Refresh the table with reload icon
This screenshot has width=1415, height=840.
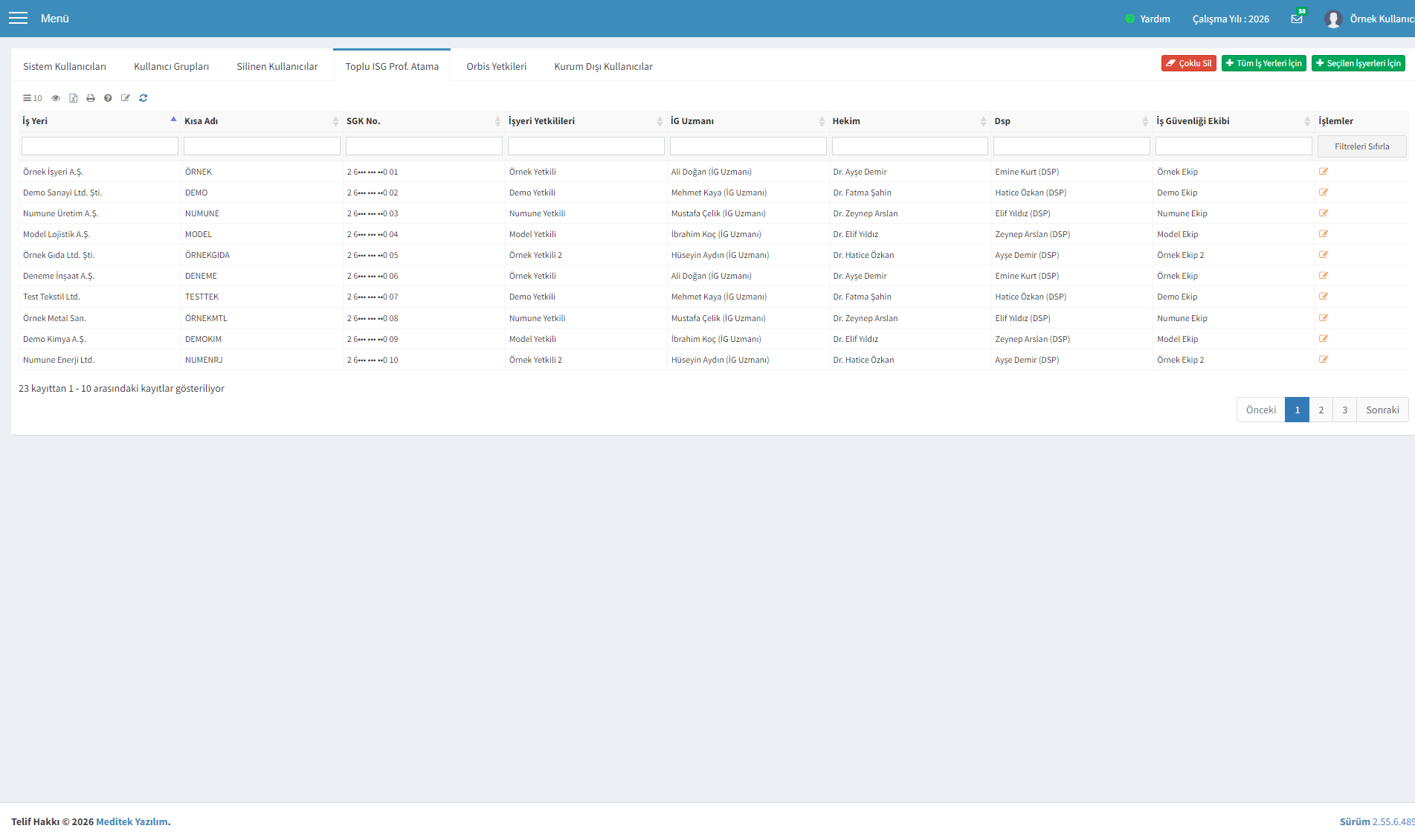[x=144, y=98]
